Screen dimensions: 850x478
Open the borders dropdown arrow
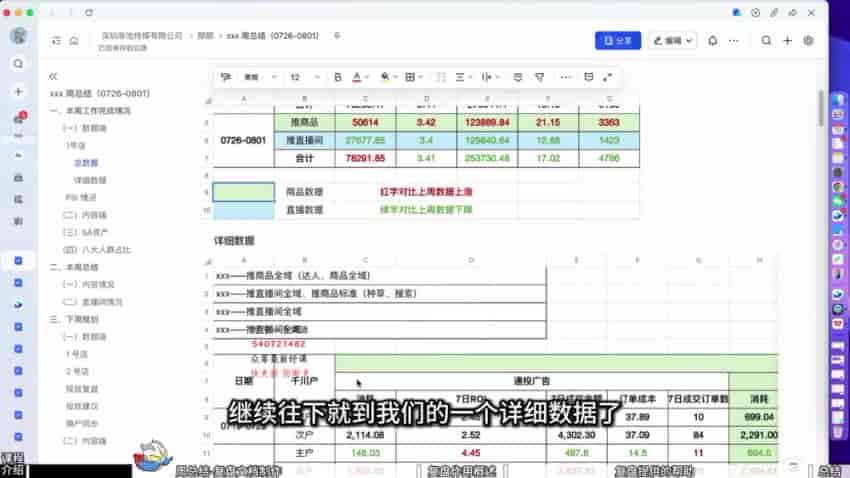pyautogui.click(x=421, y=77)
